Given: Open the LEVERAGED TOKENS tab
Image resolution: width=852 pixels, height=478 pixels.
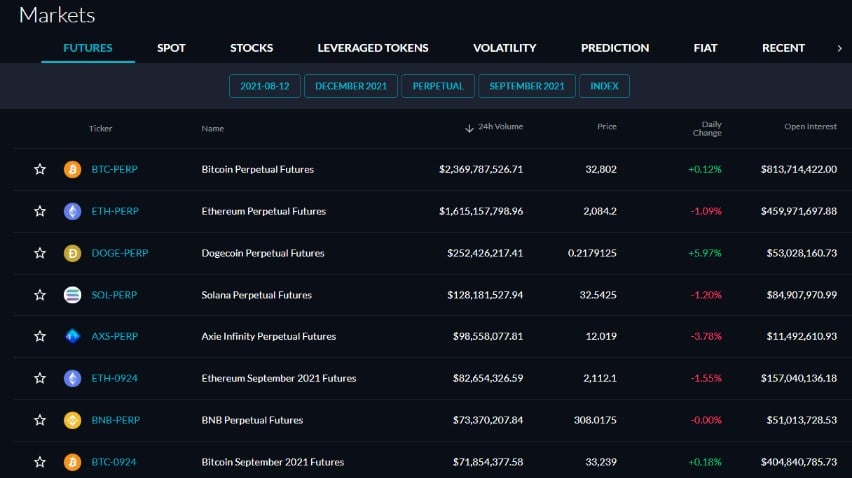Looking at the screenshot, I should (373, 48).
